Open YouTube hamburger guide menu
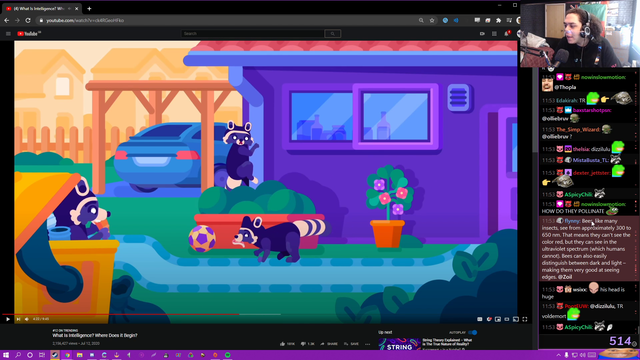 coord(8,33)
